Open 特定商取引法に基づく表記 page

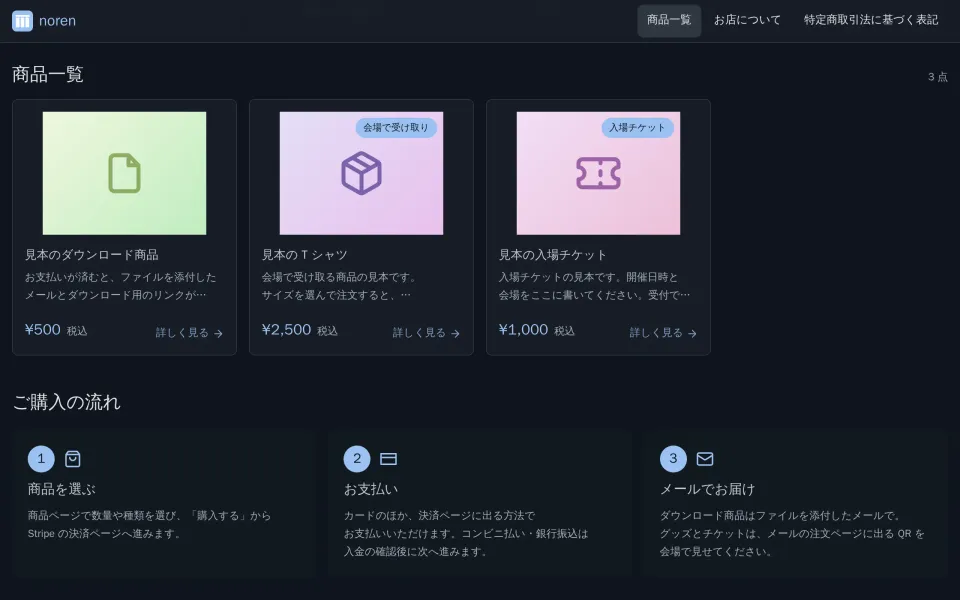[x=871, y=20]
